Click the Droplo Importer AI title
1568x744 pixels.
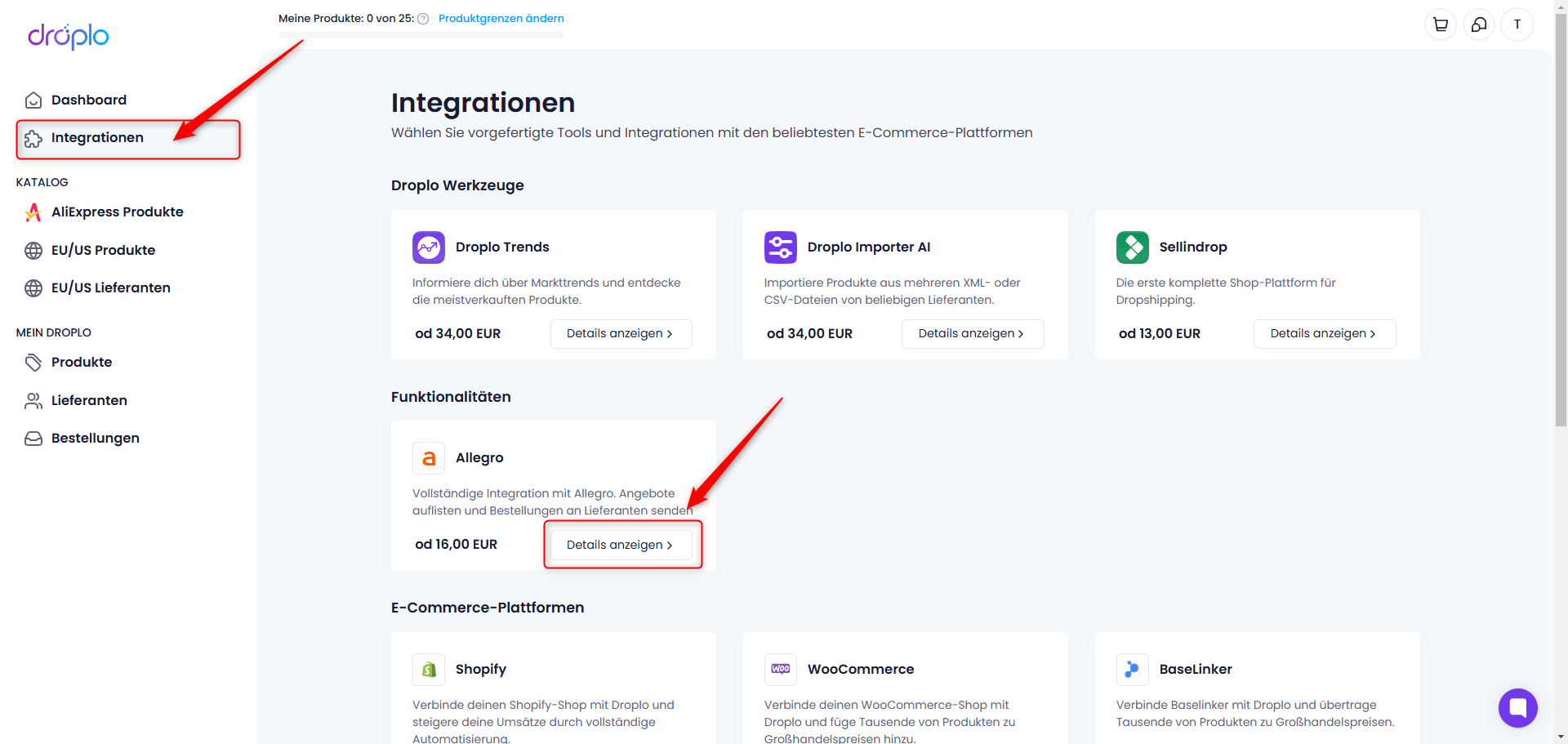[869, 247]
